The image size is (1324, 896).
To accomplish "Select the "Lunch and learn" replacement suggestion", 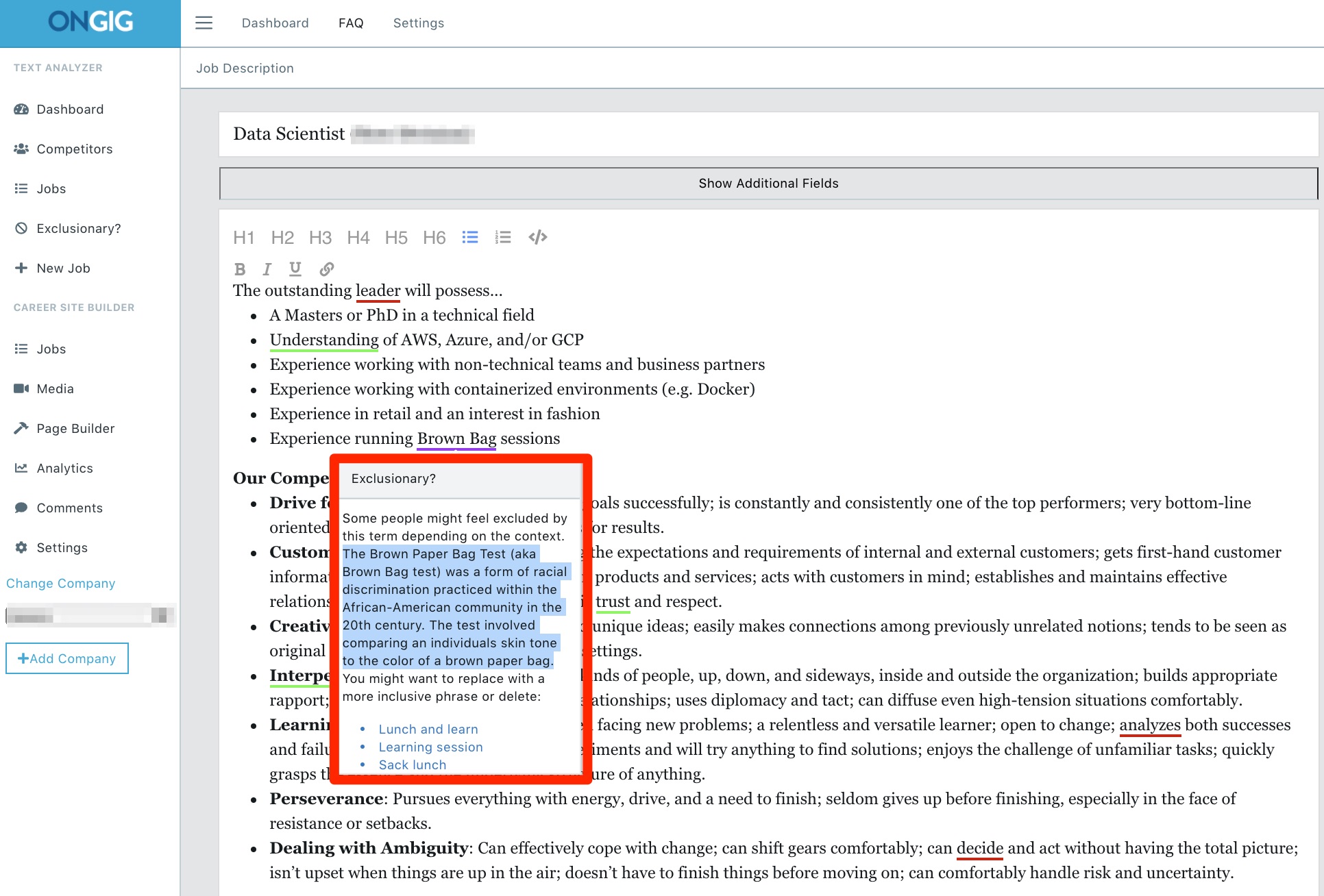I will (x=428, y=729).
